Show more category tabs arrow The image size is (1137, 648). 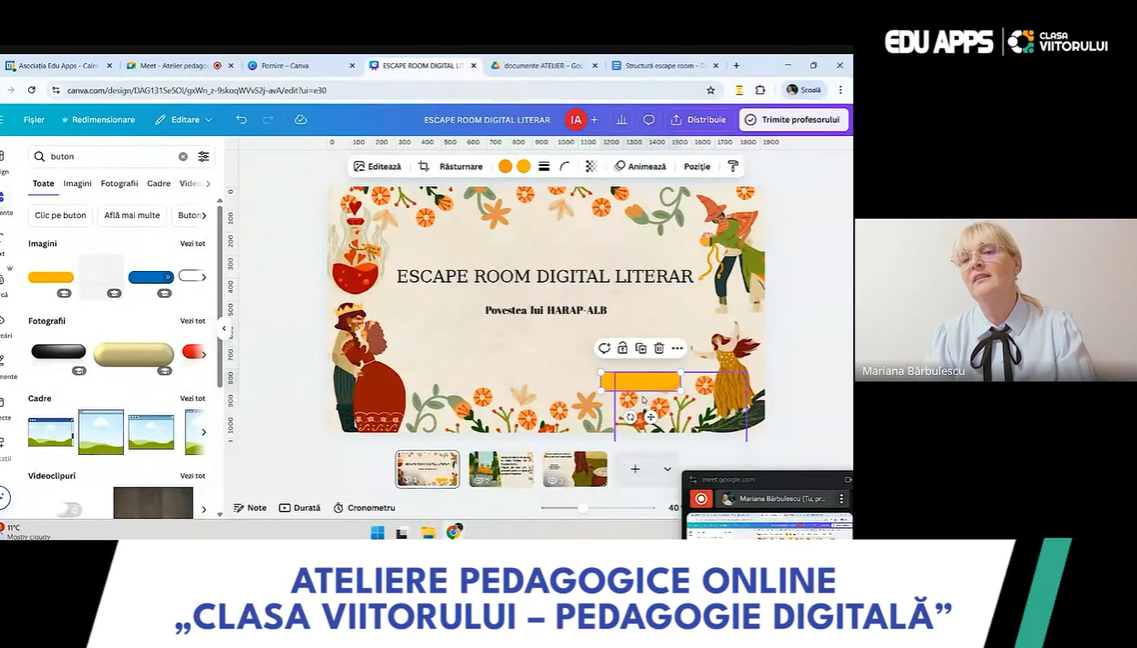point(208,183)
